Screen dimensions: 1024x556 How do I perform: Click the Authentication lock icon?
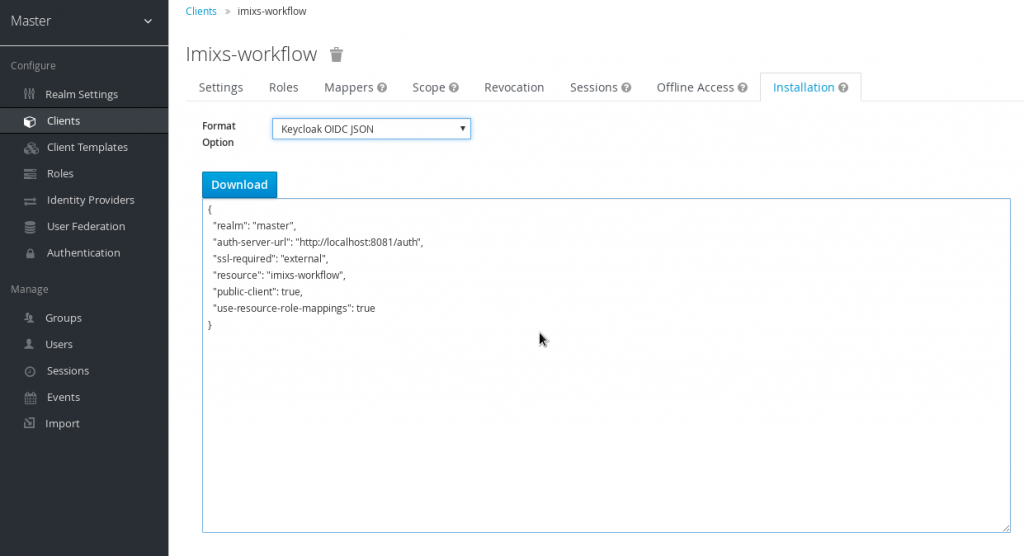(x=30, y=253)
